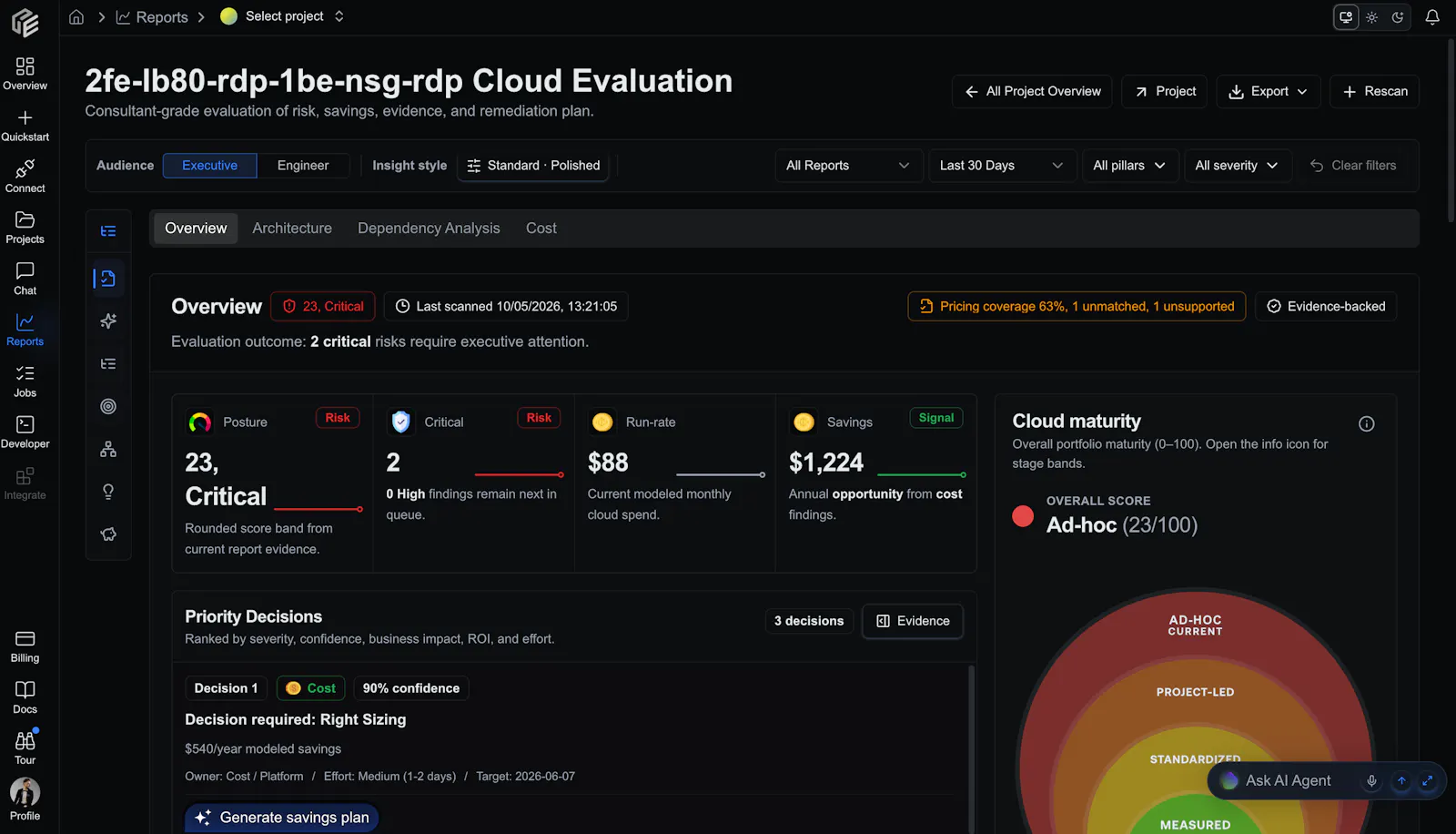This screenshot has width=1456, height=834.
Task: Switch to dark theme
Action: coord(1398,16)
